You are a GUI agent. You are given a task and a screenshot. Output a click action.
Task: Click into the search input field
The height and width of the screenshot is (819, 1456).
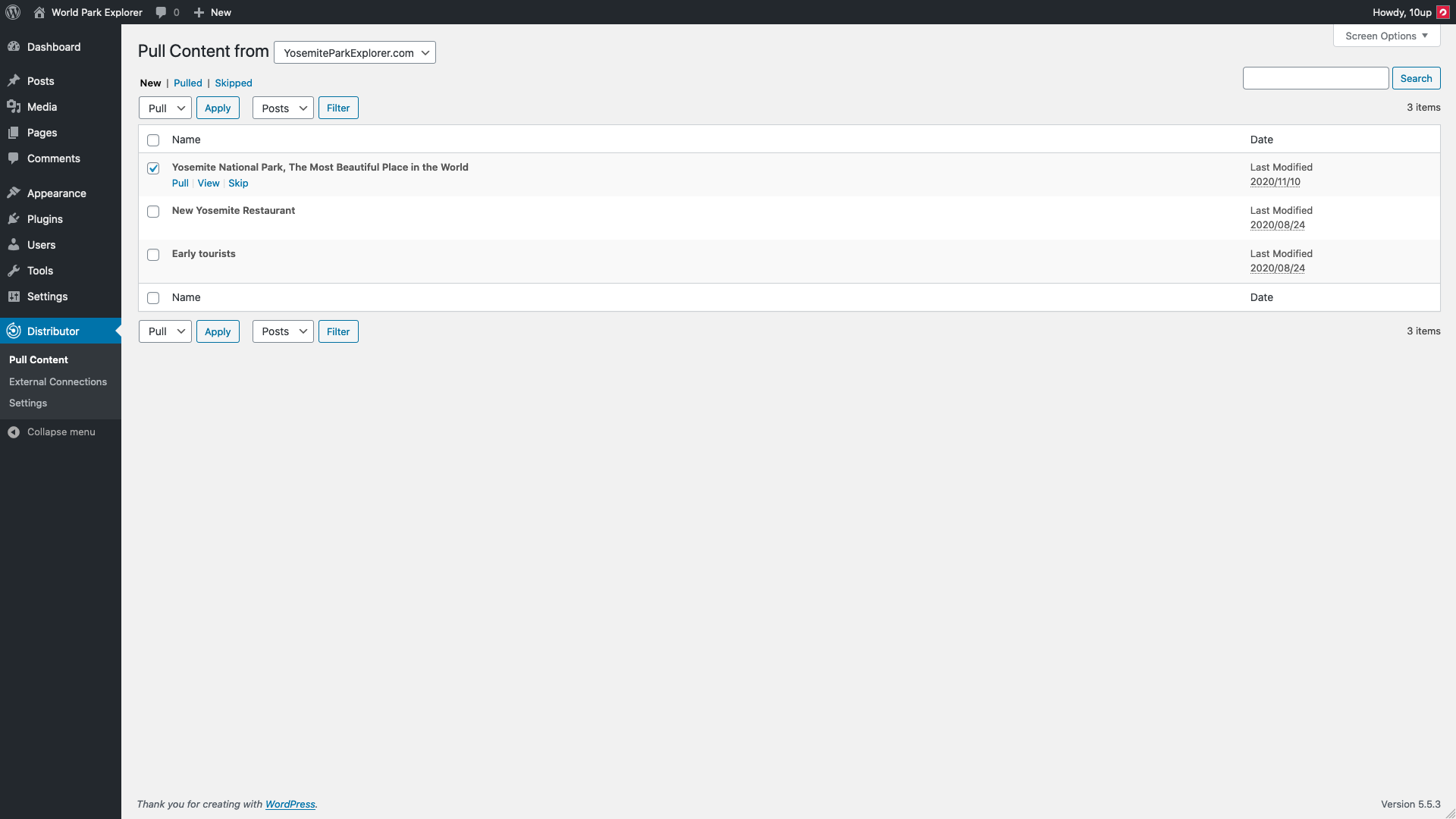click(1315, 78)
